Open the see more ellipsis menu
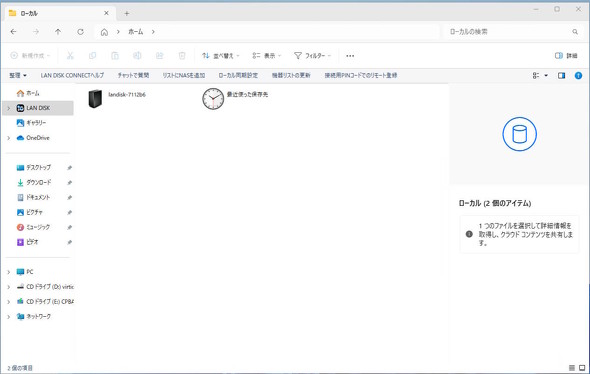 350,56
